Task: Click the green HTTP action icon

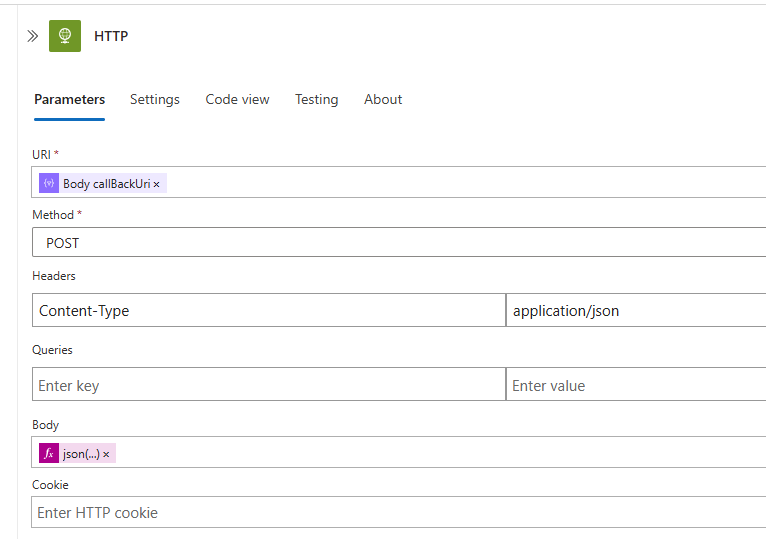Action: (x=65, y=36)
